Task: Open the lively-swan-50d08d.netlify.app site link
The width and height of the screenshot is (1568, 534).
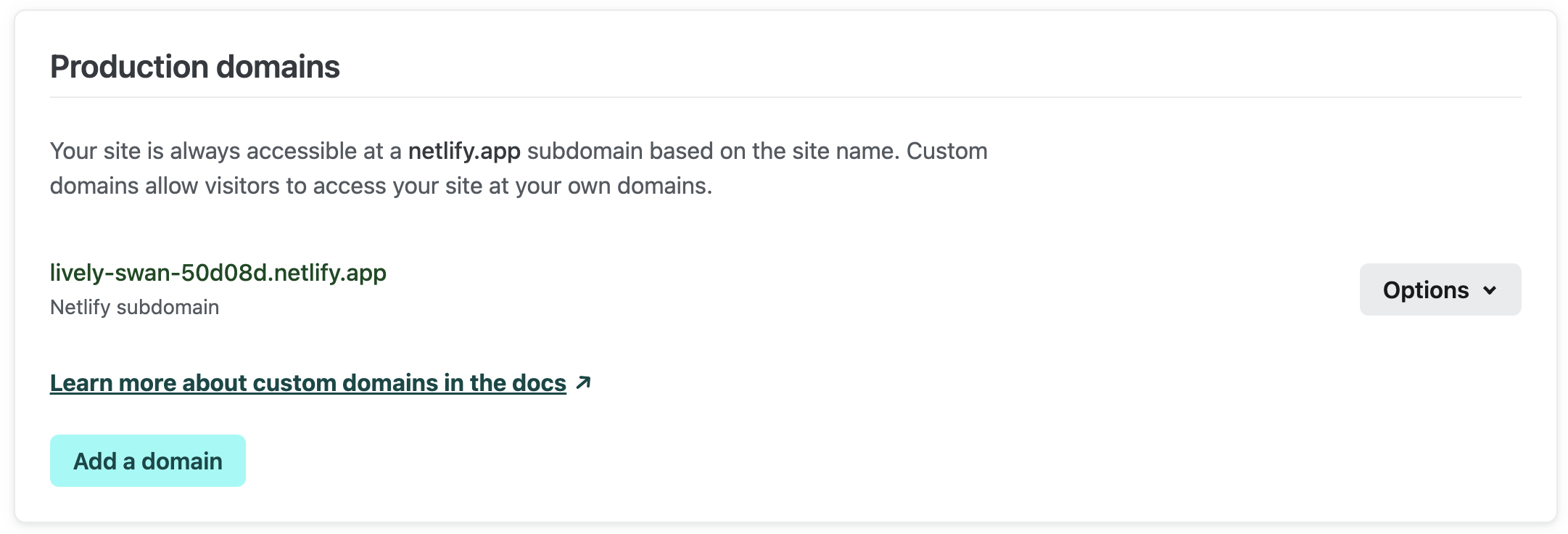Action: pyautogui.click(x=218, y=274)
